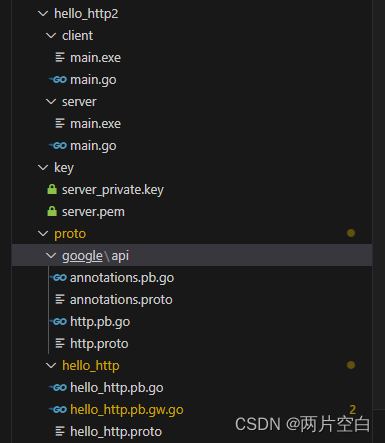
Task: Collapse the hello_http2 folder chevron
Action: coord(43,14)
